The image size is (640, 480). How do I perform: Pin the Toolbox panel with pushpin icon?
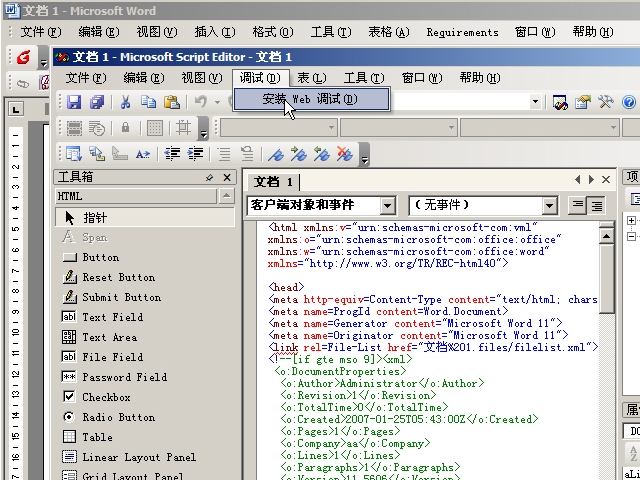point(209,178)
